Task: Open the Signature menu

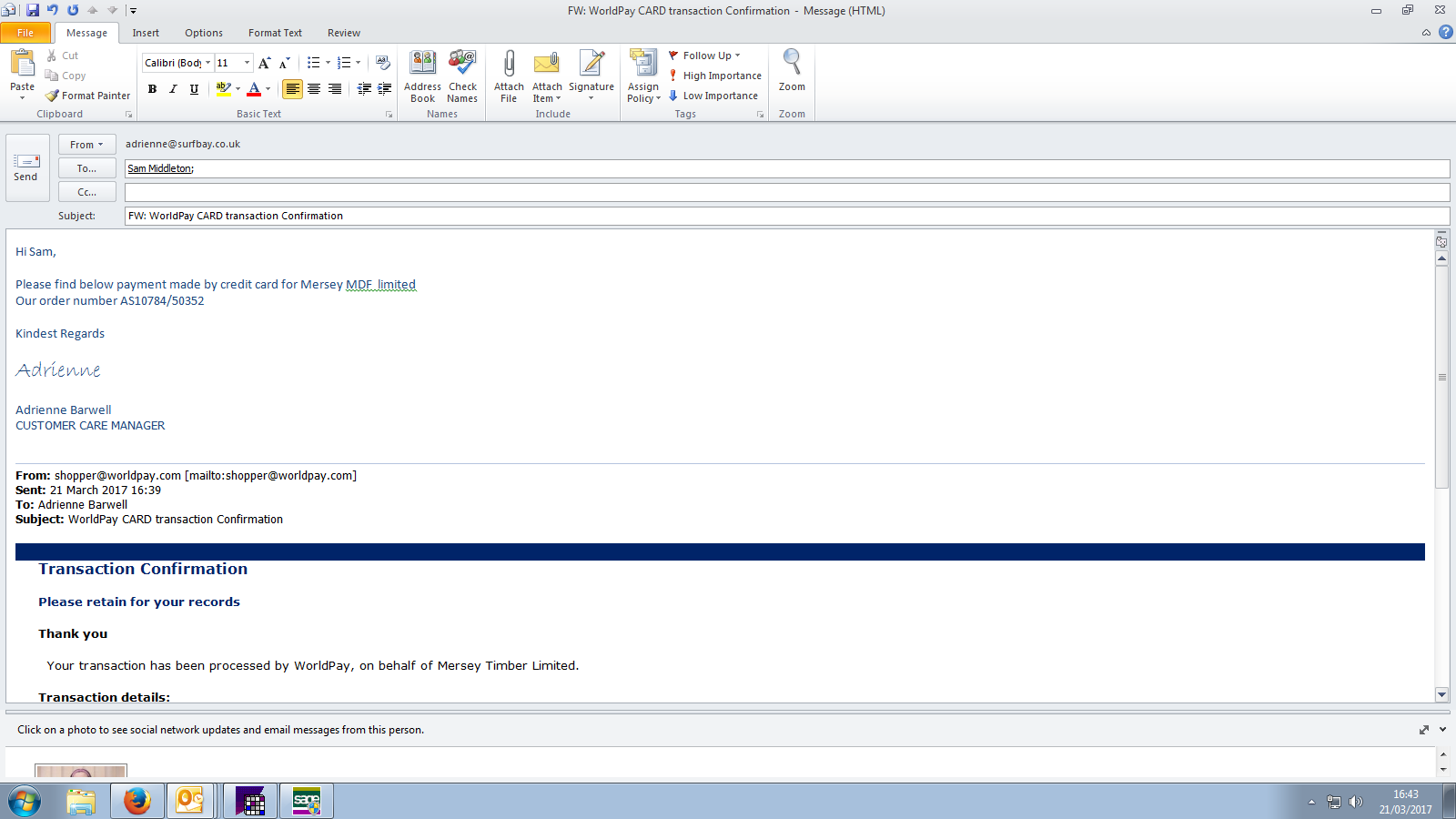Action: tap(591, 76)
